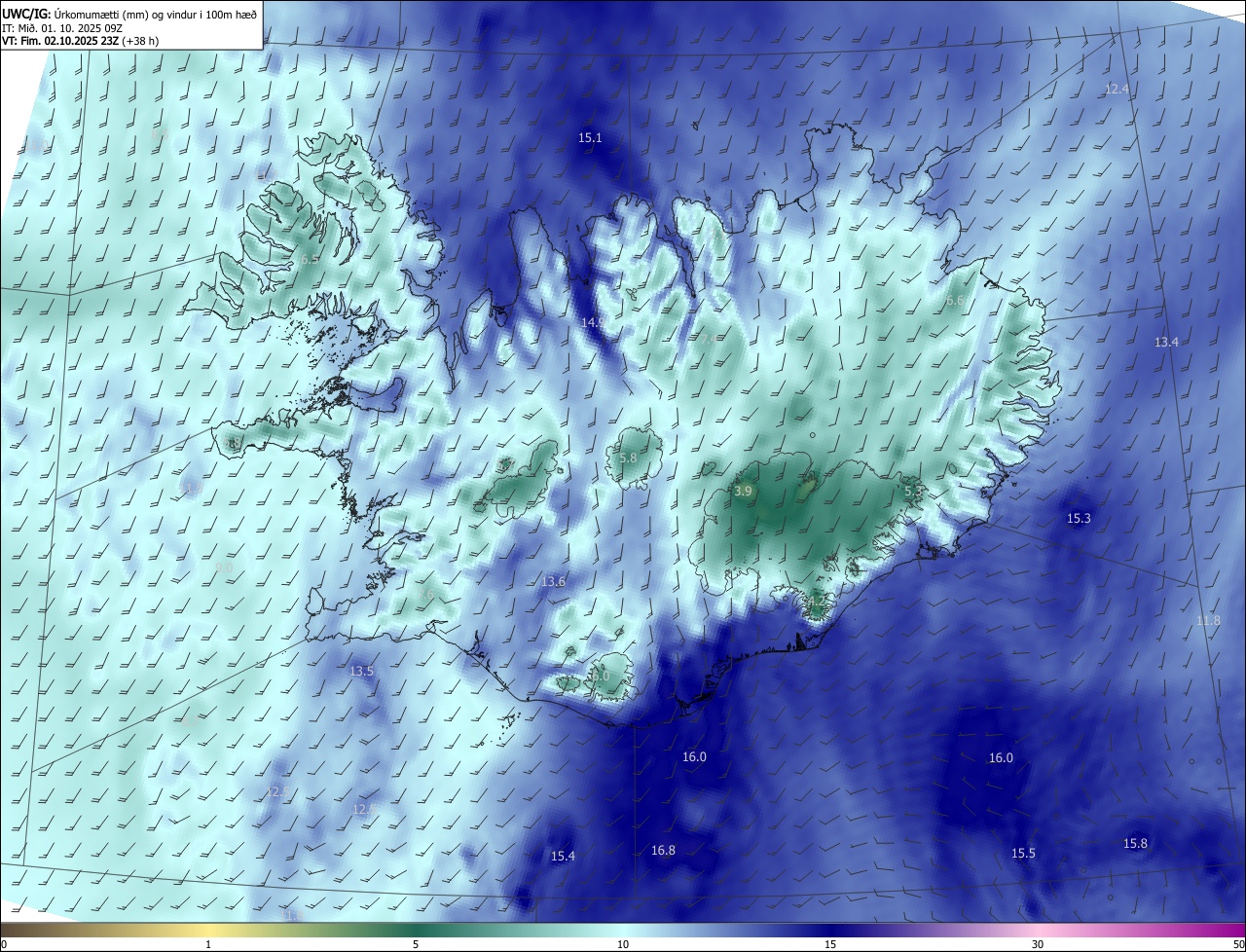Select the 13.6 value label

pos(553,582)
